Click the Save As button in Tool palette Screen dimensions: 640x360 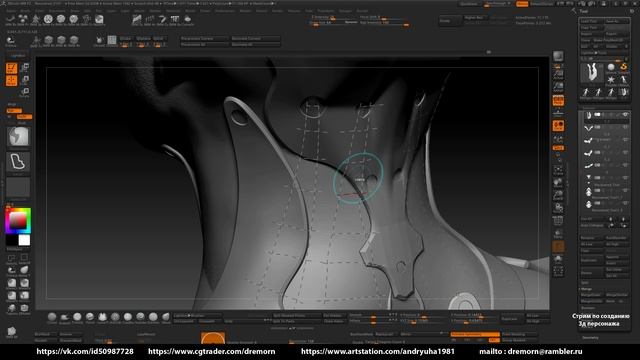point(617,21)
